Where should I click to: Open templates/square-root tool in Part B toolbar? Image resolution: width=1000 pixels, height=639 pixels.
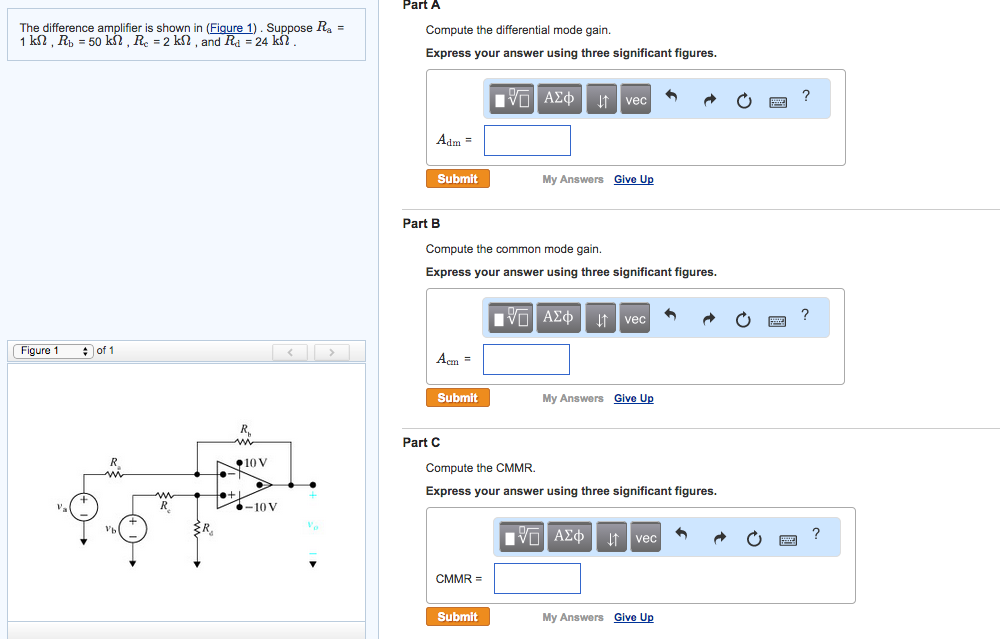coord(511,318)
